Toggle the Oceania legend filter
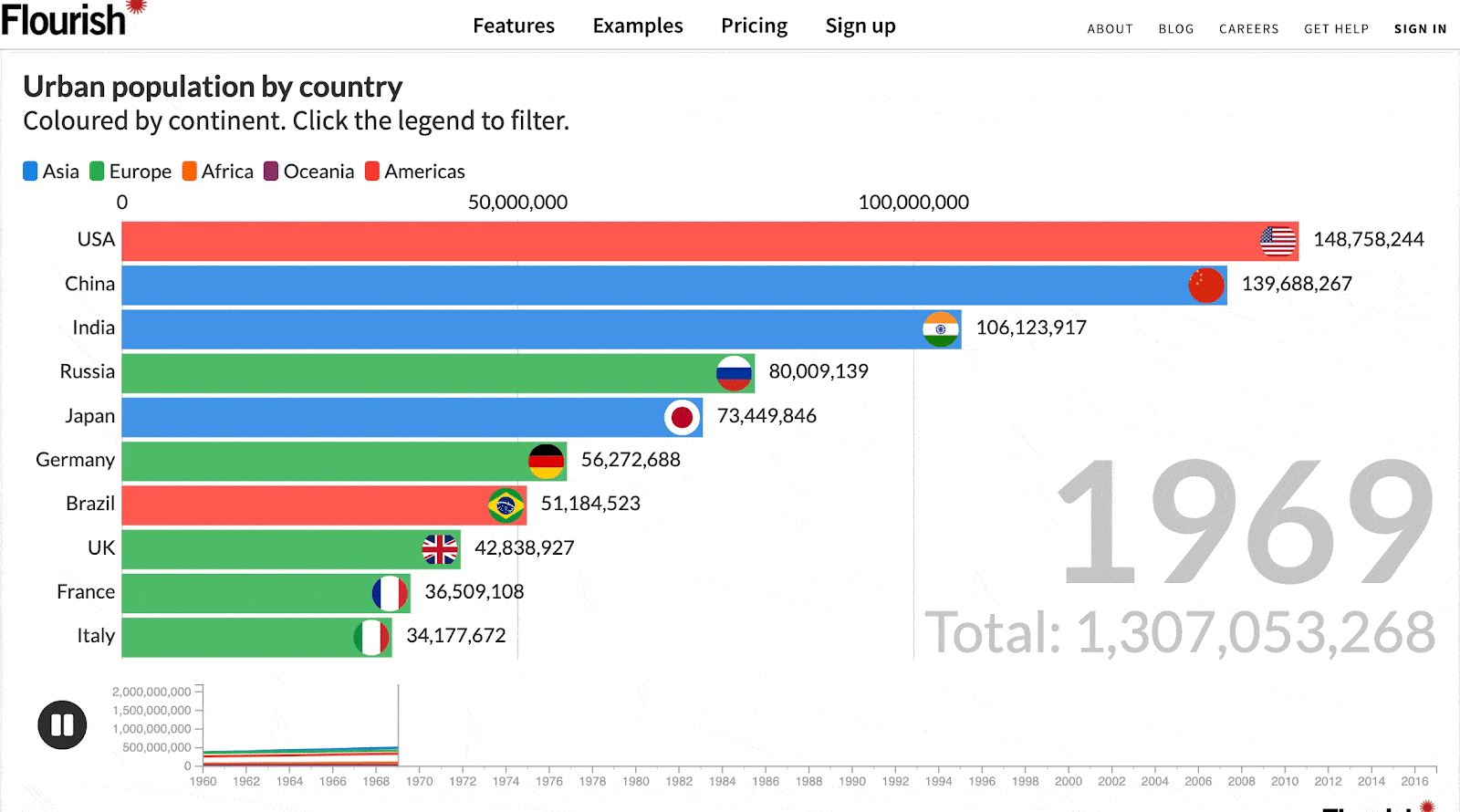The image size is (1460, 812). coord(309,172)
